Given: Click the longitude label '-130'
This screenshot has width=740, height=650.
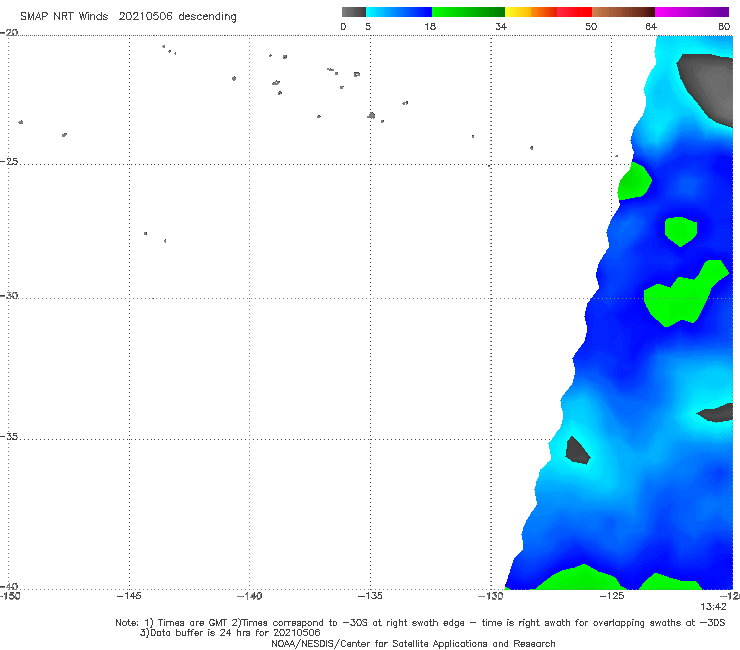Looking at the screenshot, I should click(x=490, y=596).
